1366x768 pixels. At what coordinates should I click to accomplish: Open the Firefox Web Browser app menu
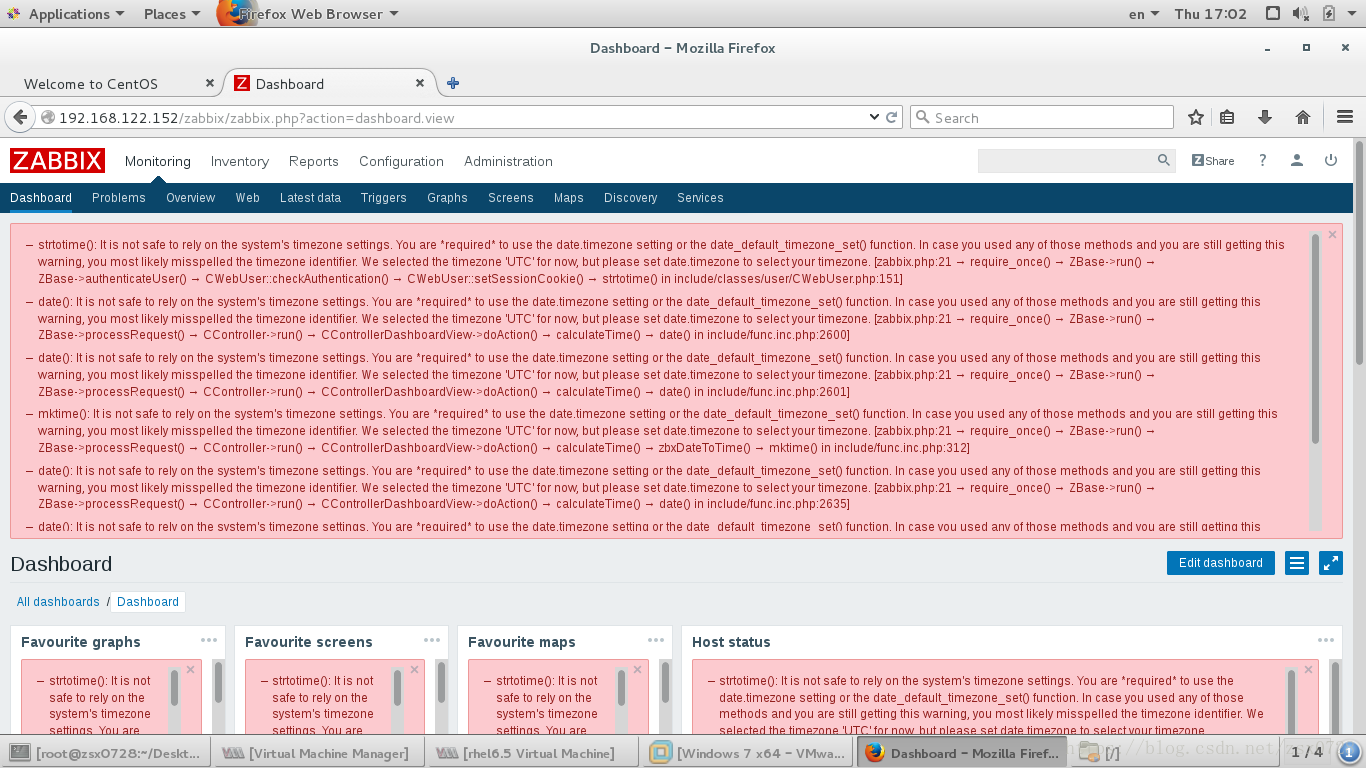tap(309, 14)
